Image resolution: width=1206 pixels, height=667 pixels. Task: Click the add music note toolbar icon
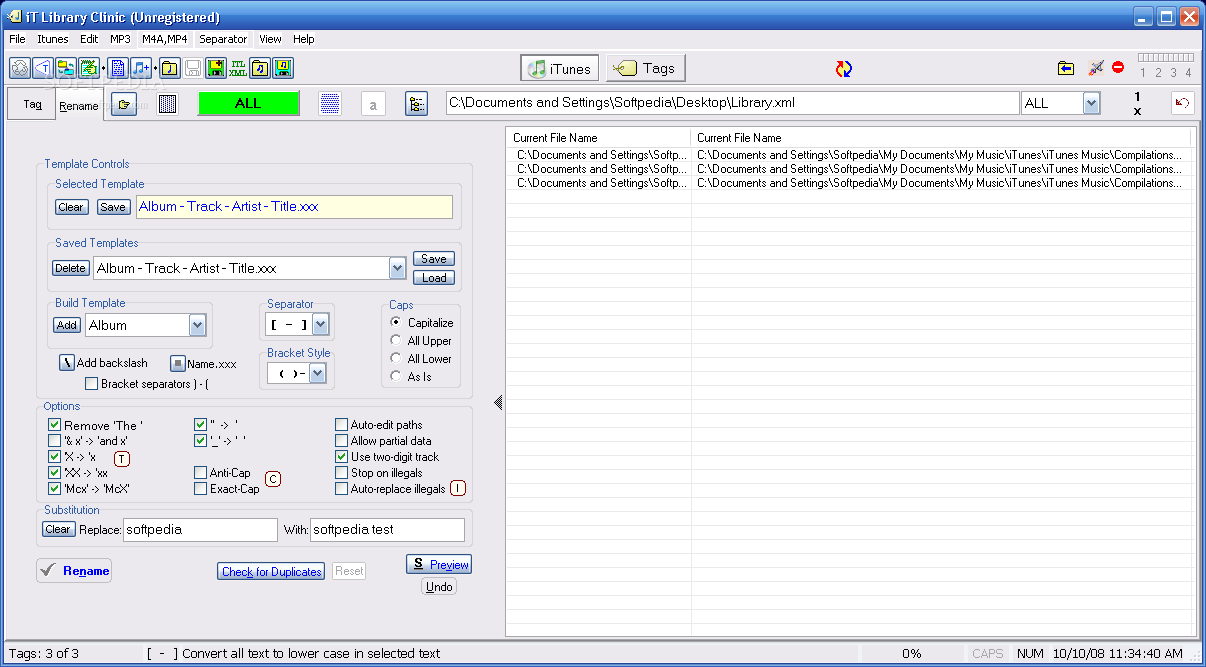(141, 68)
